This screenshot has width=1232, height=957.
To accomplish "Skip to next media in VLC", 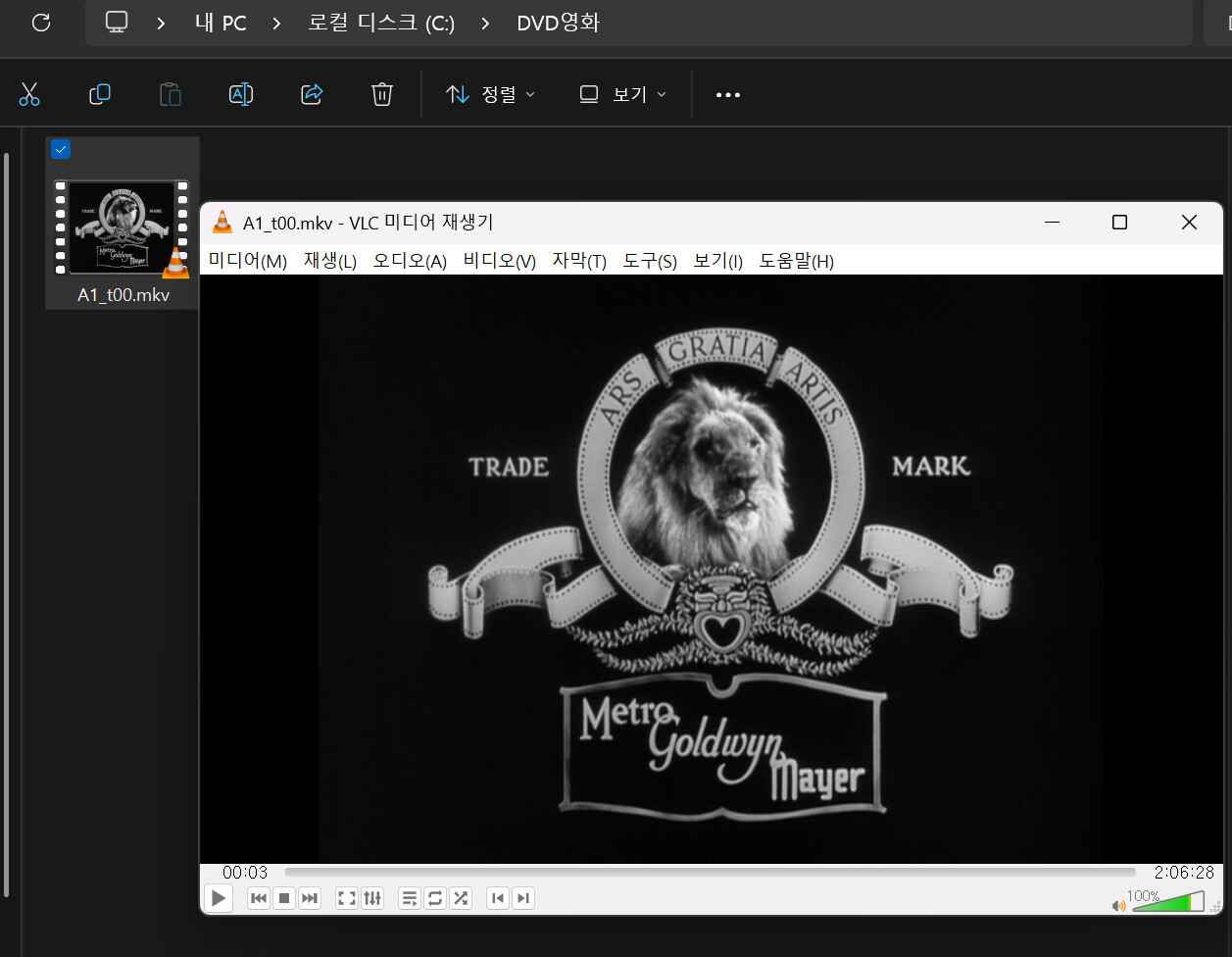I will pos(310,898).
